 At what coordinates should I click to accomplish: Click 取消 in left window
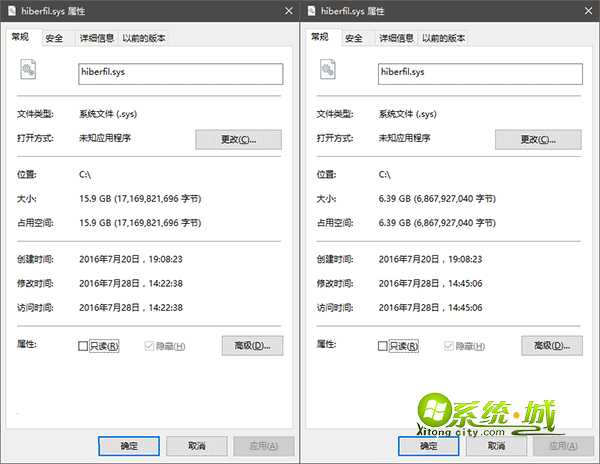coord(197,446)
